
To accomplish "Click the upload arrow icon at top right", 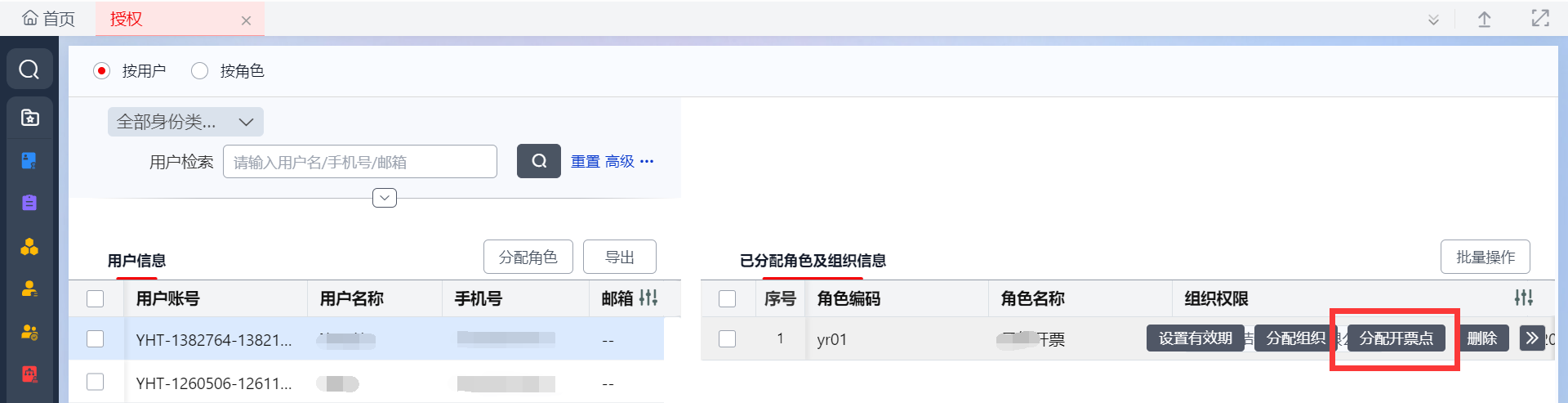I will [x=1484, y=20].
